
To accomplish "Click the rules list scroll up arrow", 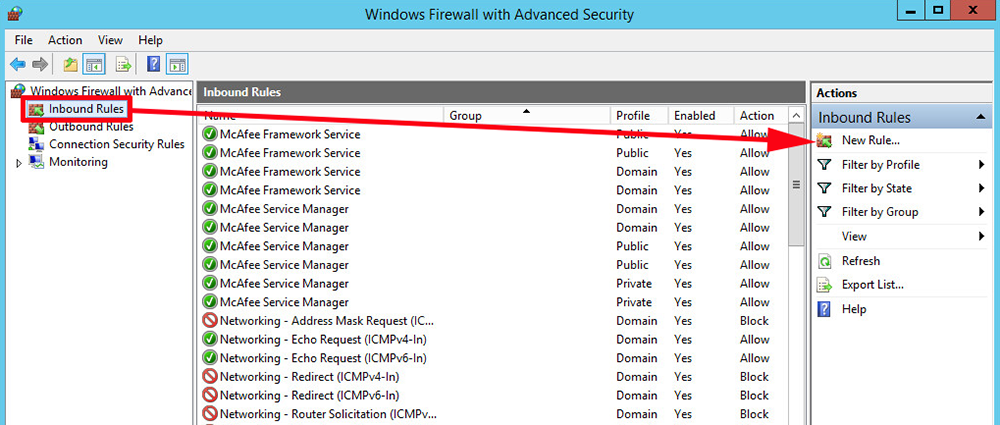I will (796, 116).
